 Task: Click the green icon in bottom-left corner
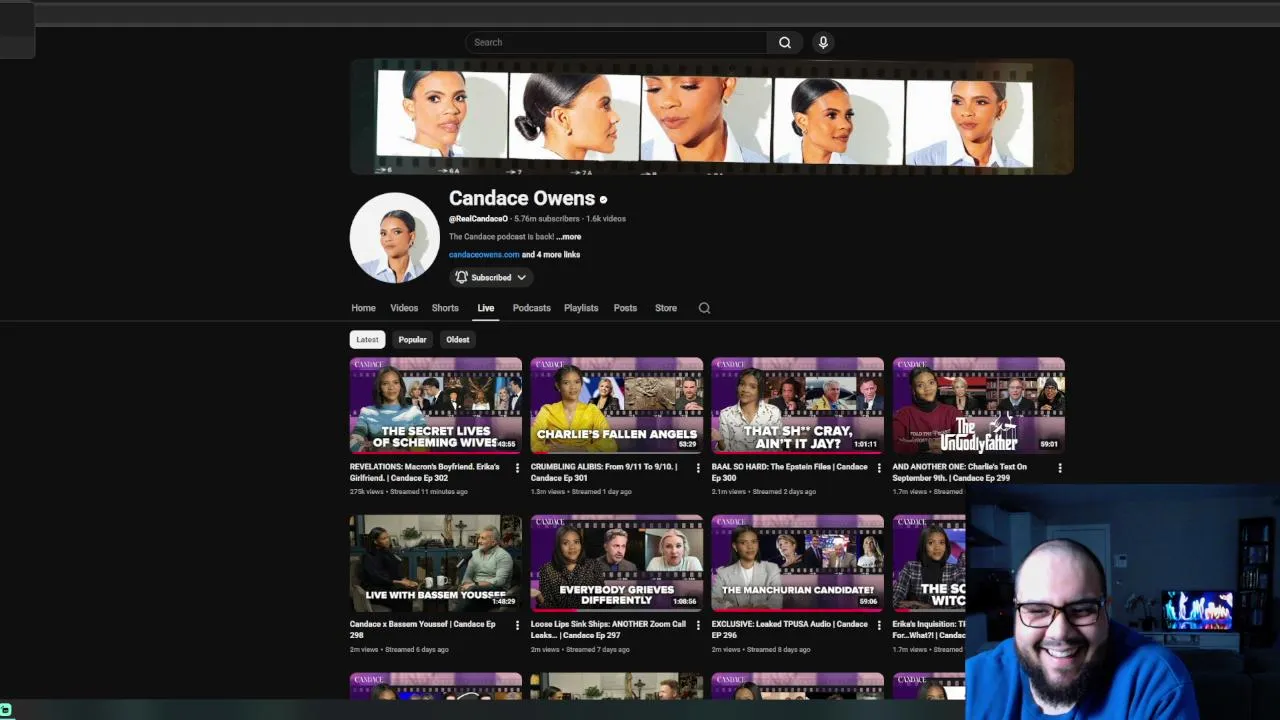click(x=6, y=709)
